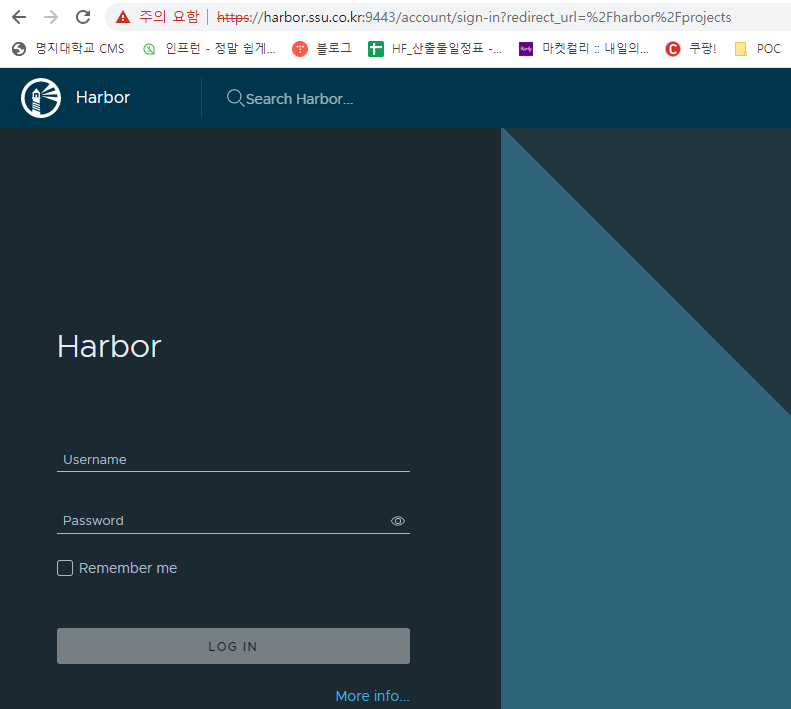
Task: Open the POC bookmark folder
Action: [x=758, y=48]
